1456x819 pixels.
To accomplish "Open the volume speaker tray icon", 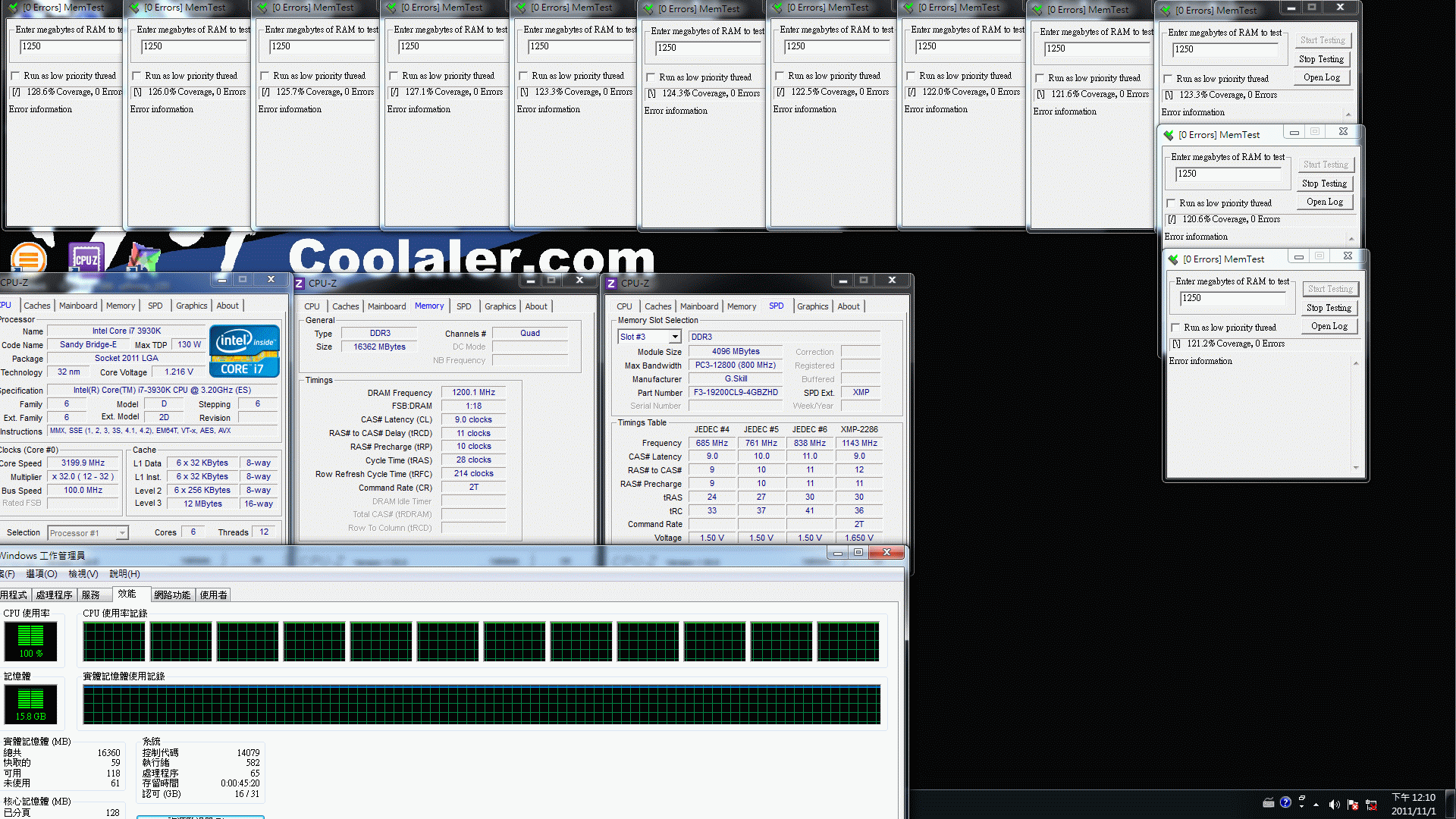I will pos(1335,805).
